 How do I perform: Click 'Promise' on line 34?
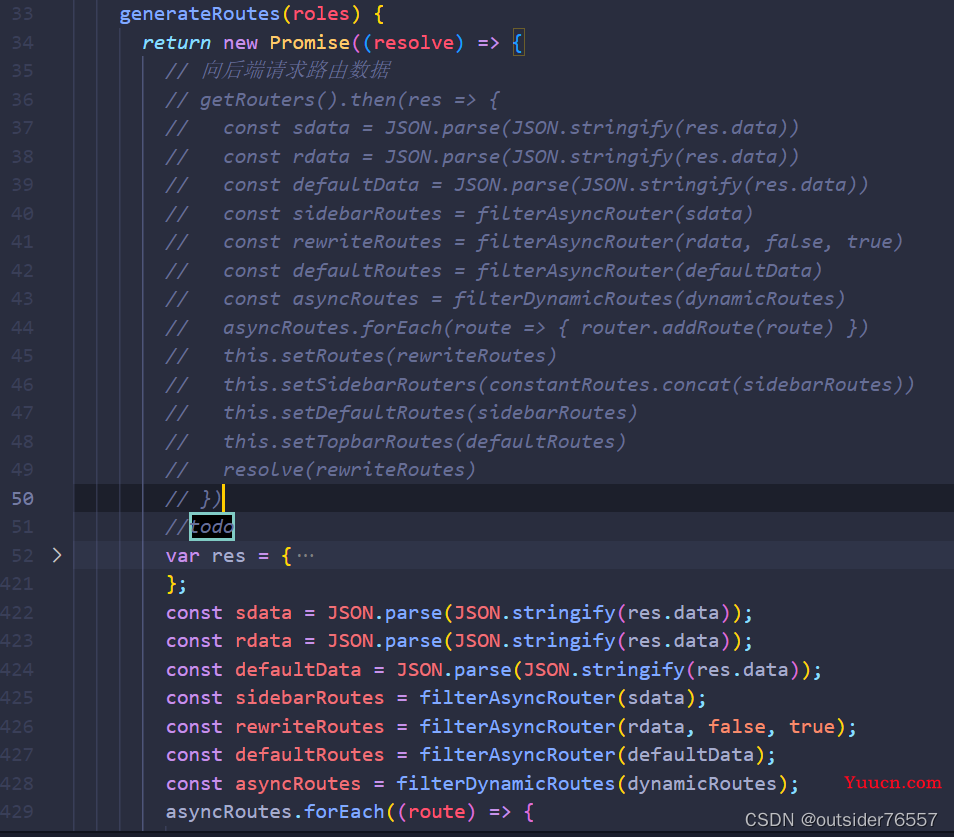click(310, 43)
